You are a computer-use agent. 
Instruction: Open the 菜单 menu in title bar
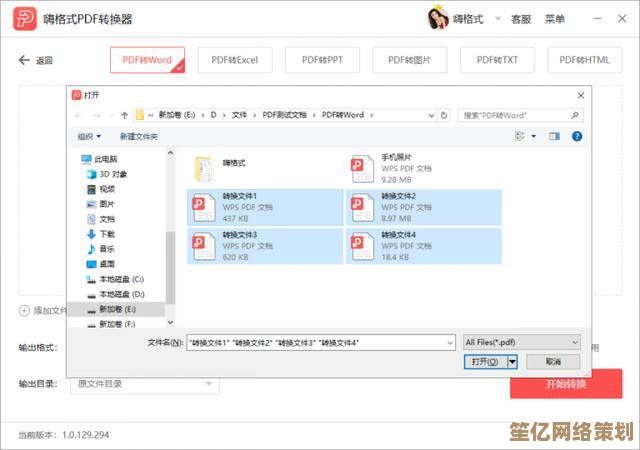[555, 19]
